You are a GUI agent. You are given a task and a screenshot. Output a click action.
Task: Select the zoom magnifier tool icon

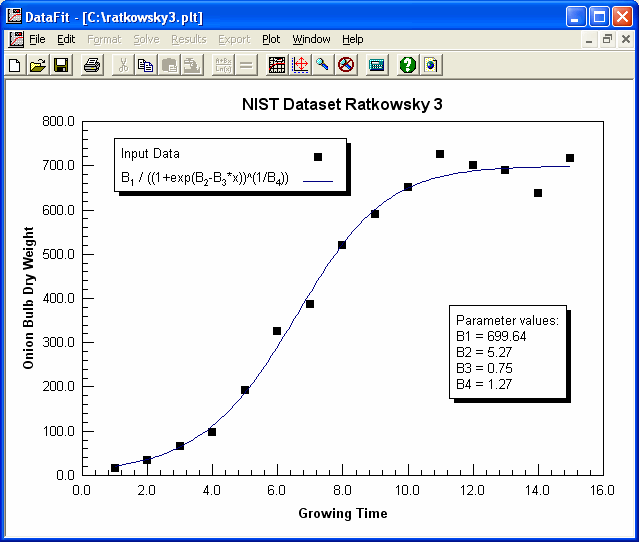pos(323,65)
